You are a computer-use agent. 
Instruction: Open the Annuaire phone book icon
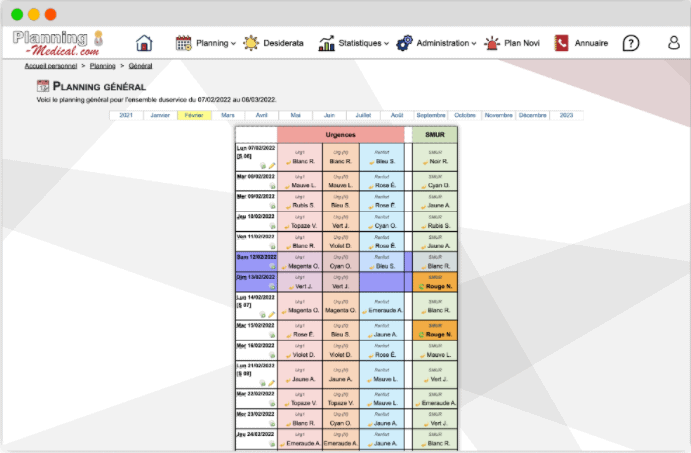tap(562, 43)
